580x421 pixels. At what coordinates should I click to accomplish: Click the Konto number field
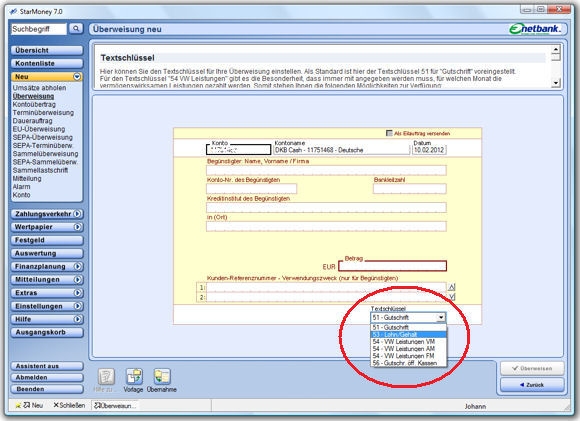point(239,149)
